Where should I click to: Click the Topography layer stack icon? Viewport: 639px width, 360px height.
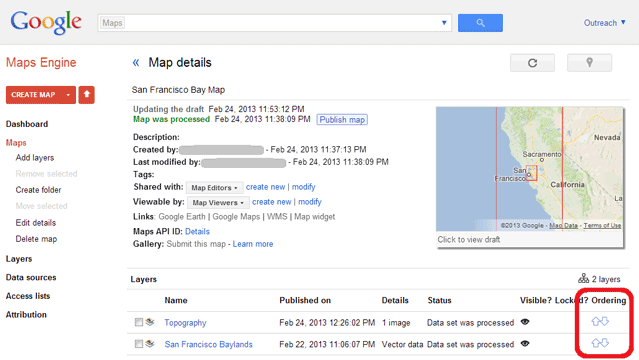(x=150, y=322)
